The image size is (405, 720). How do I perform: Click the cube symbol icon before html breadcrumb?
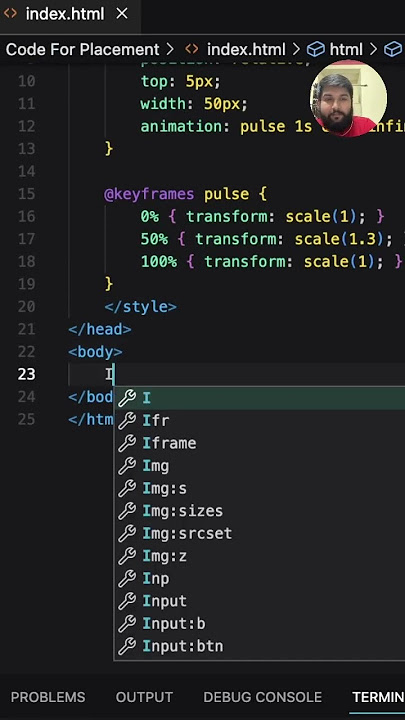pyautogui.click(x=315, y=49)
